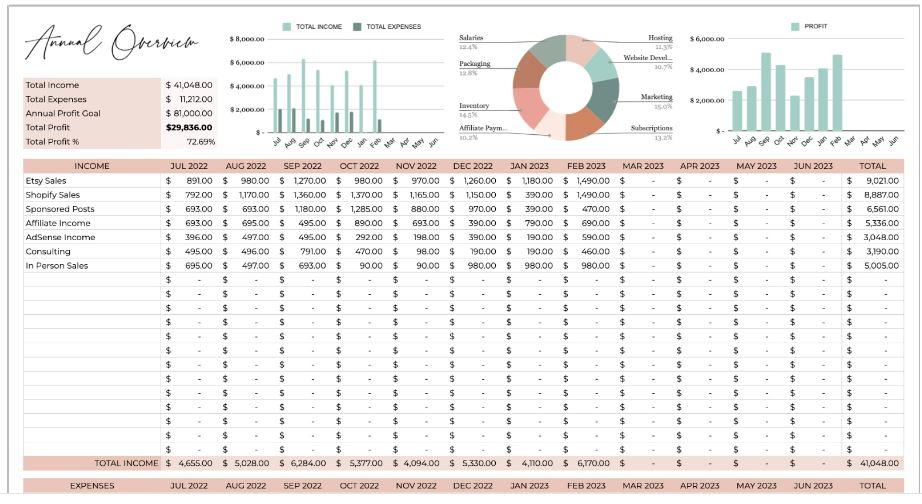This screenshot has width=922, height=504.
Task: Select the SEP 2022 income column header
Action: [302, 166]
